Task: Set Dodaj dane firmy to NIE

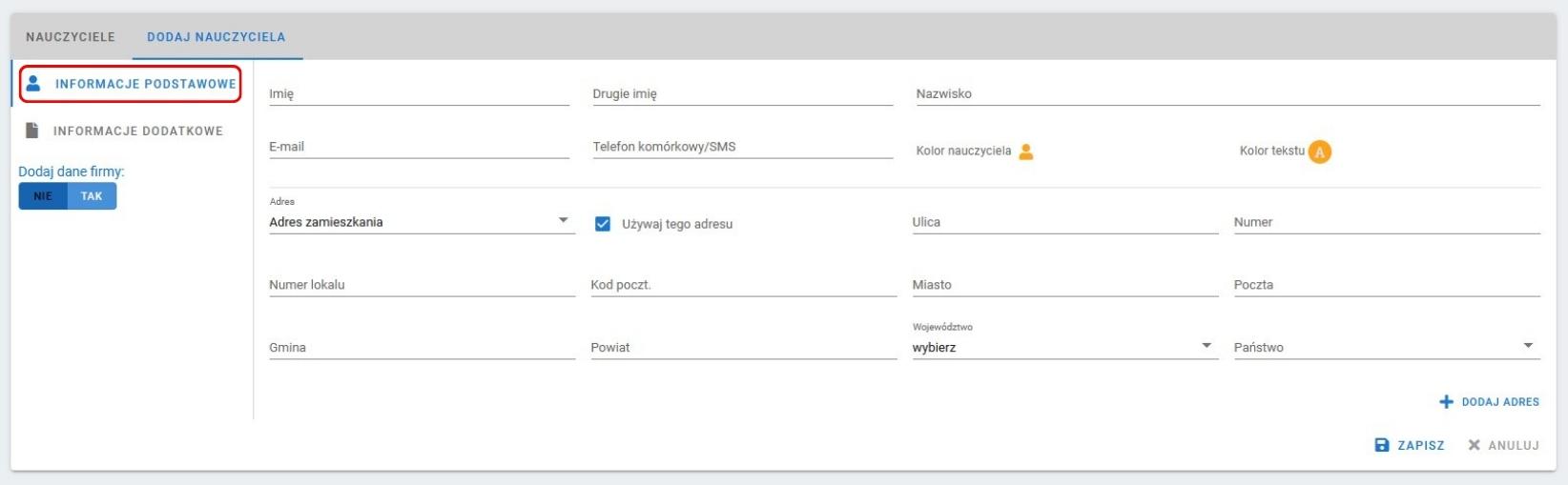Action: coord(43,196)
